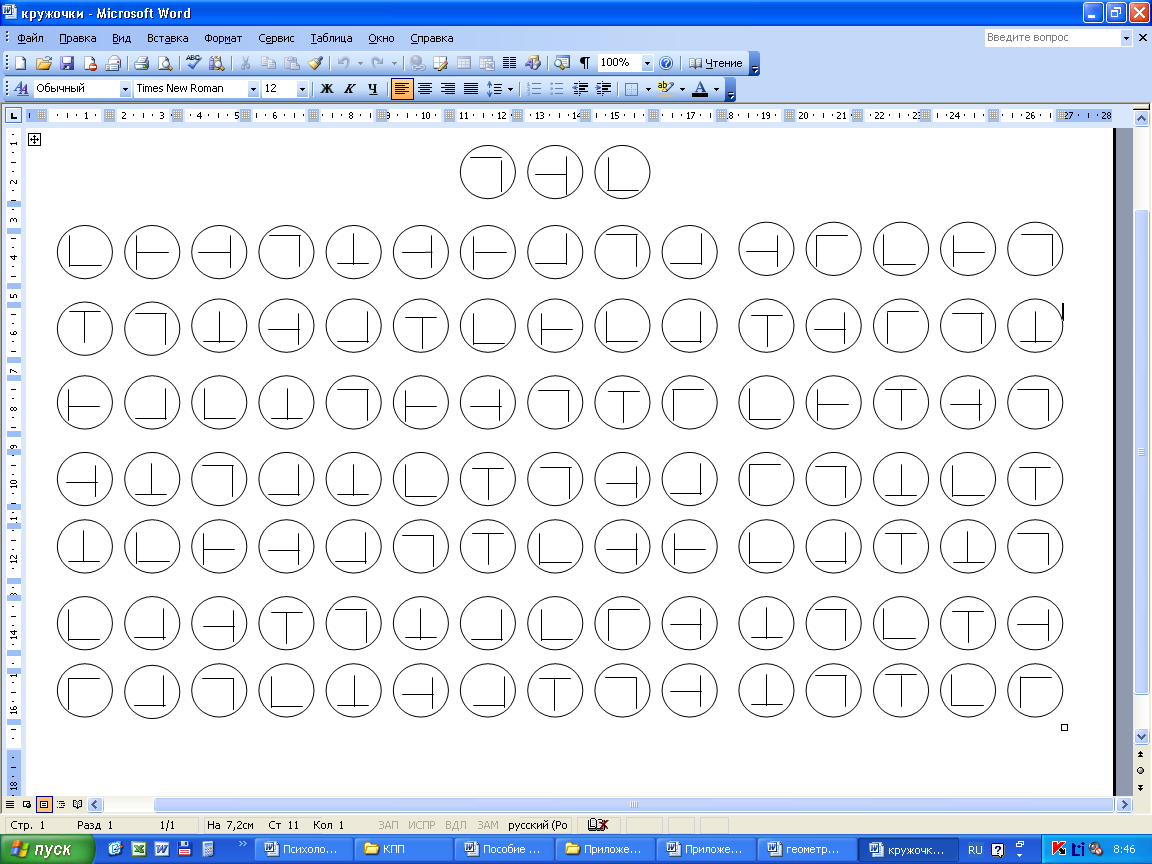Run the spelling and grammar check
Viewport: 1152px width, 864px height.
(193, 63)
